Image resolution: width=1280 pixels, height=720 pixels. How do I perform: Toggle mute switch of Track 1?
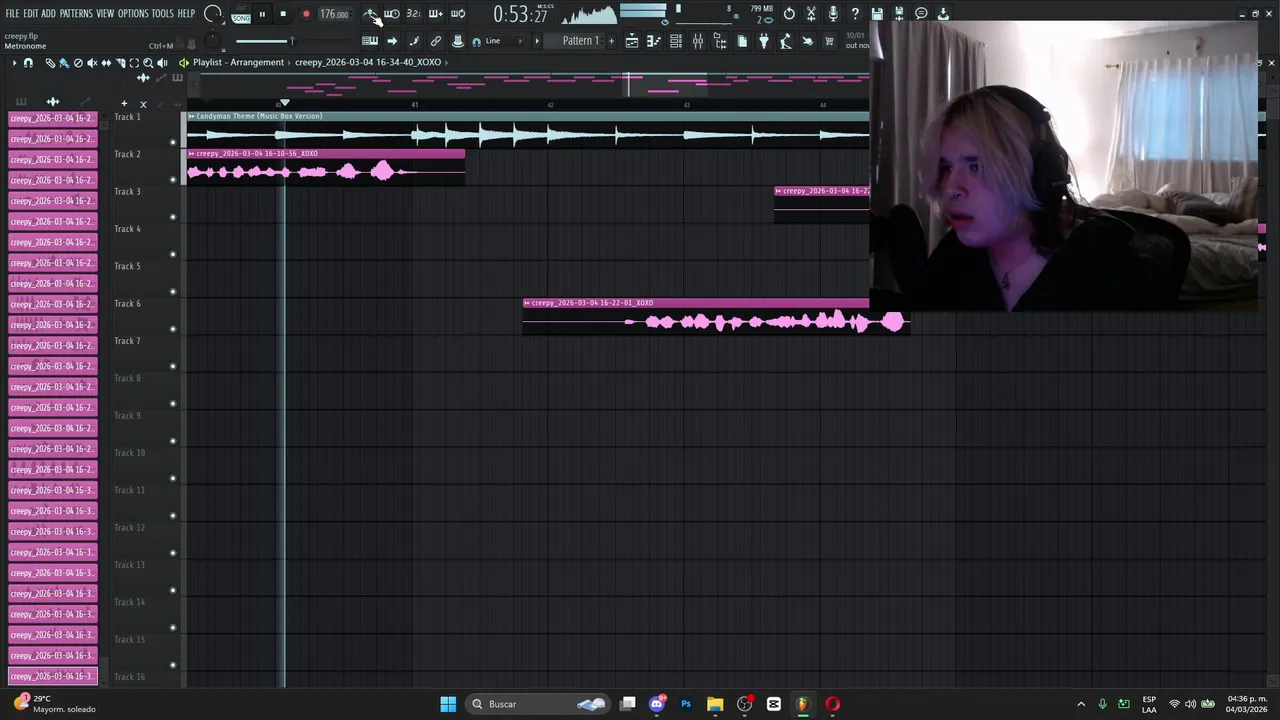coord(173,142)
